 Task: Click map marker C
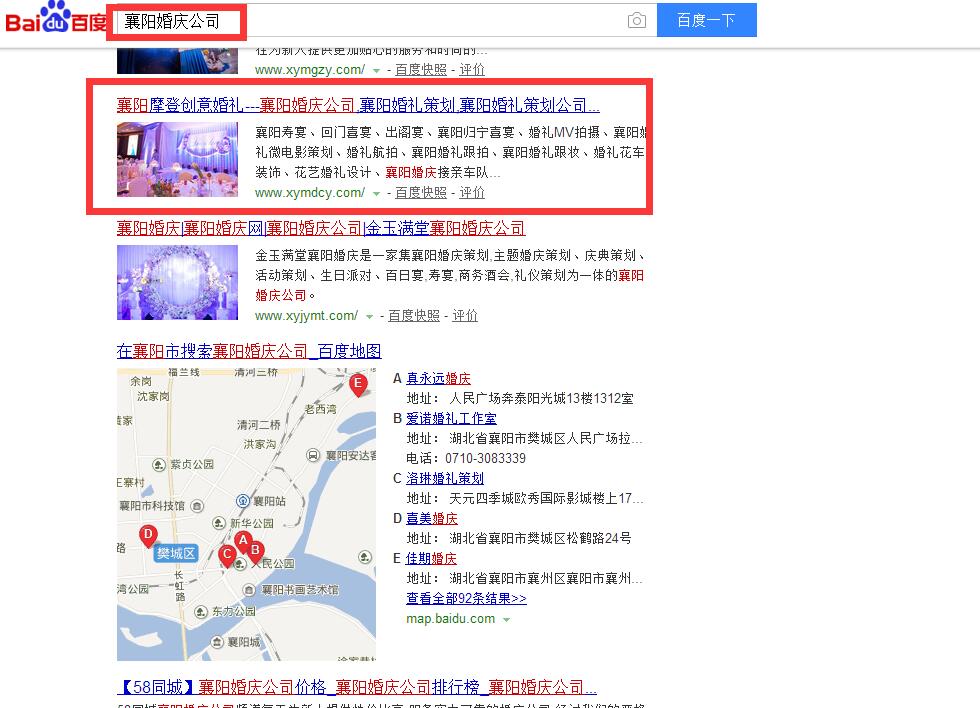tap(227, 555)
